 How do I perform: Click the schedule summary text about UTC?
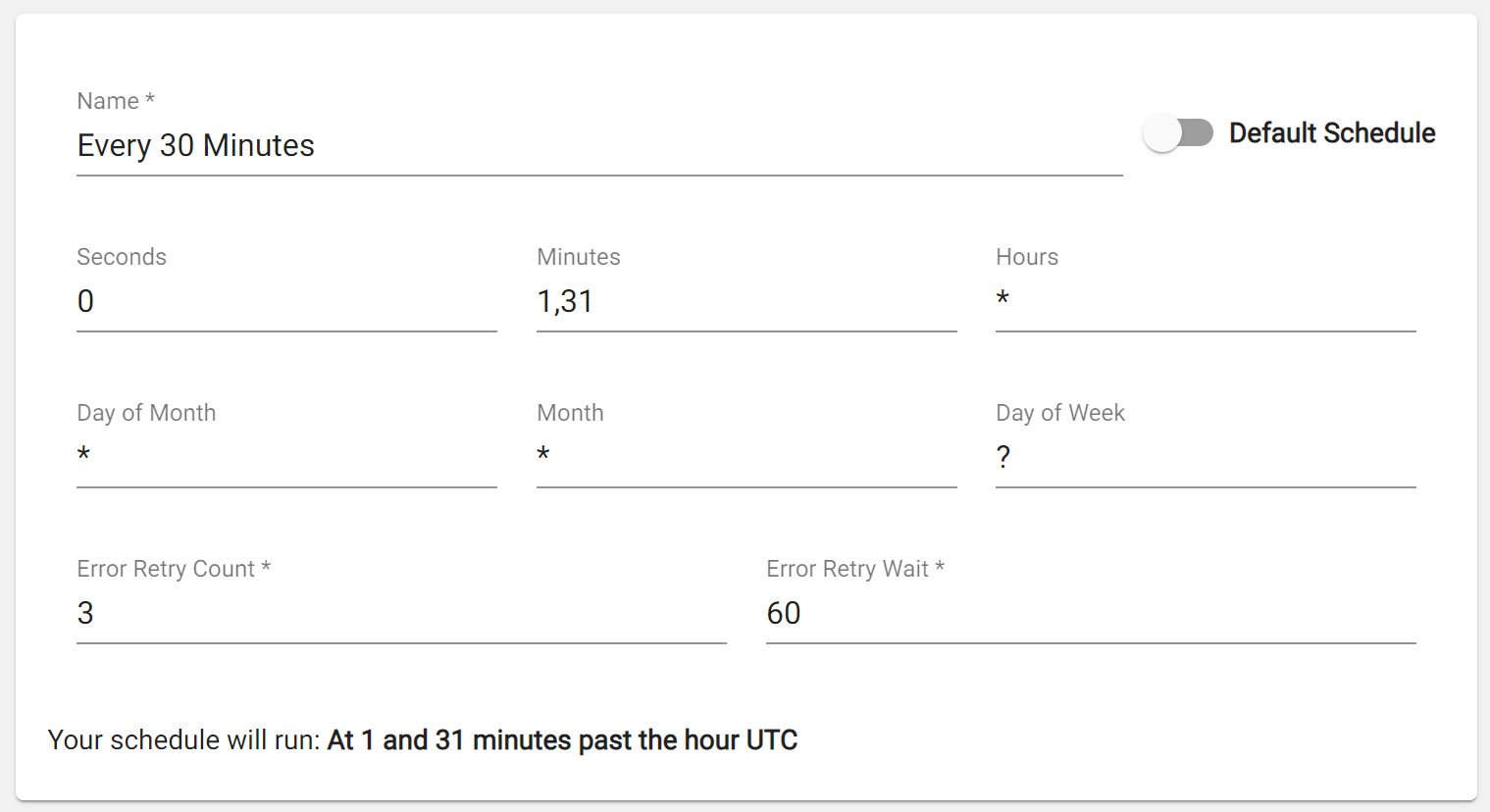(423, 739)
